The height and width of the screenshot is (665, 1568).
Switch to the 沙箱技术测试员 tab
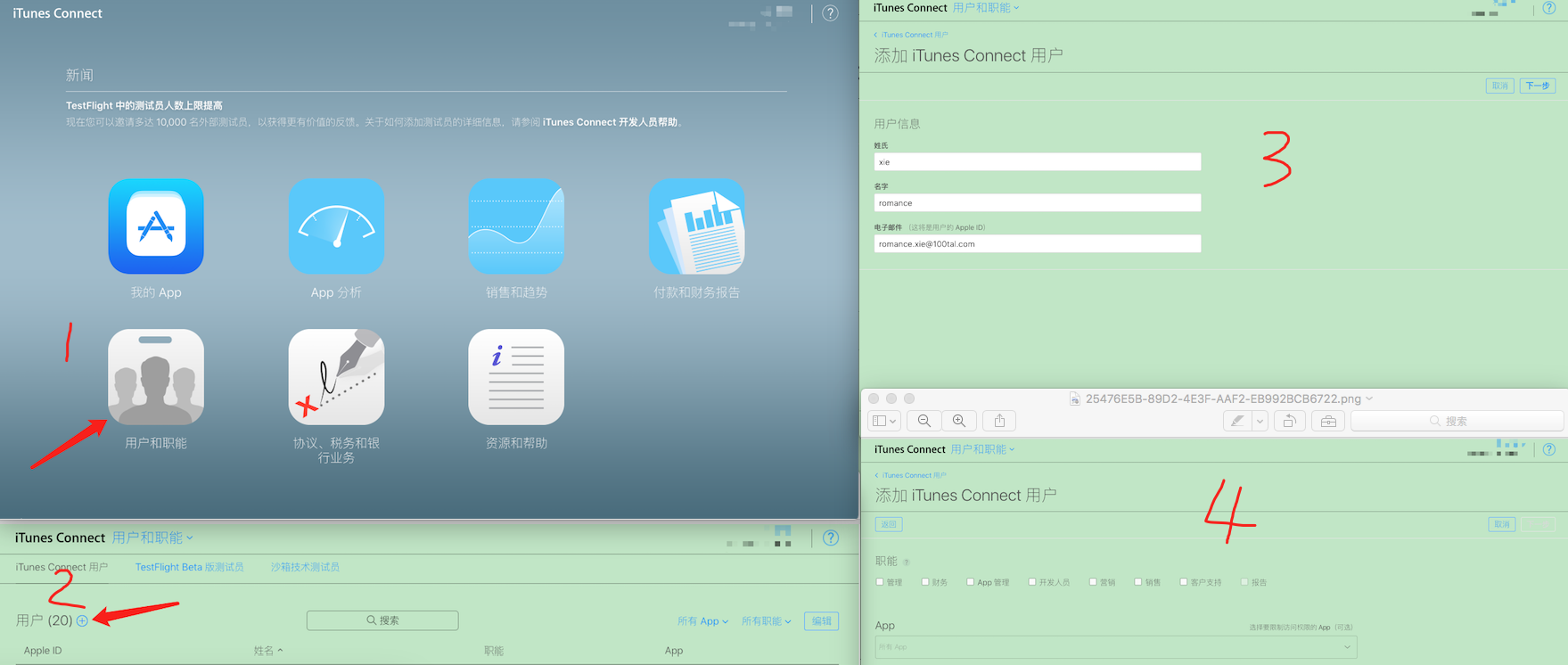305,567
